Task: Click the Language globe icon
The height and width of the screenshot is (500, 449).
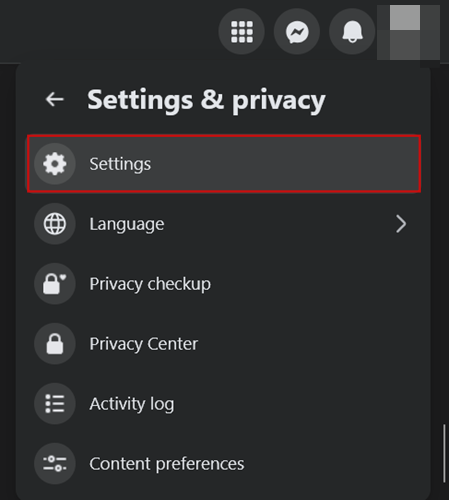Action: (x=55, y=224)
